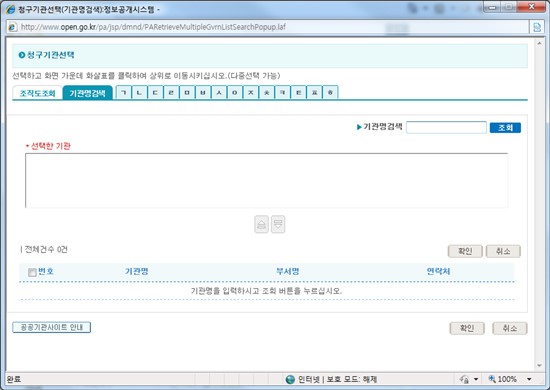Filter agencies by consonant ㄷ

155,93
